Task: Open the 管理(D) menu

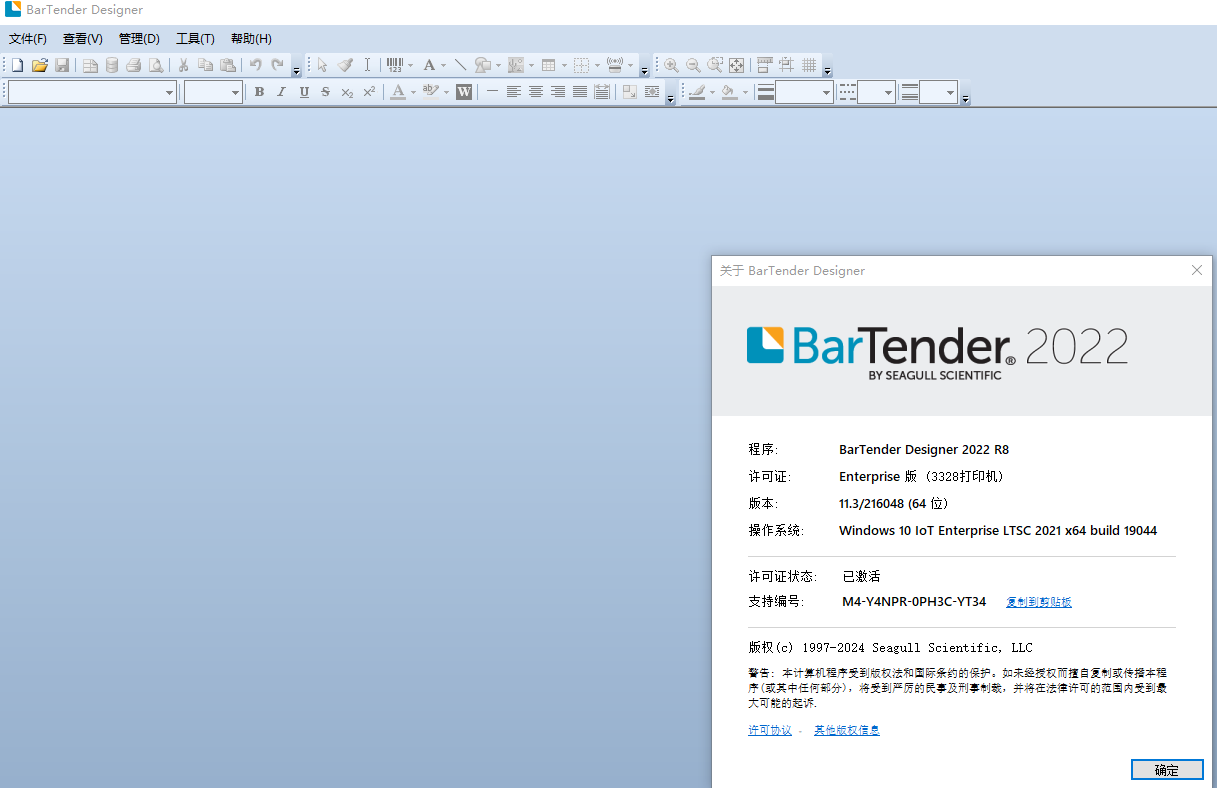Action: tap(139, 39)
